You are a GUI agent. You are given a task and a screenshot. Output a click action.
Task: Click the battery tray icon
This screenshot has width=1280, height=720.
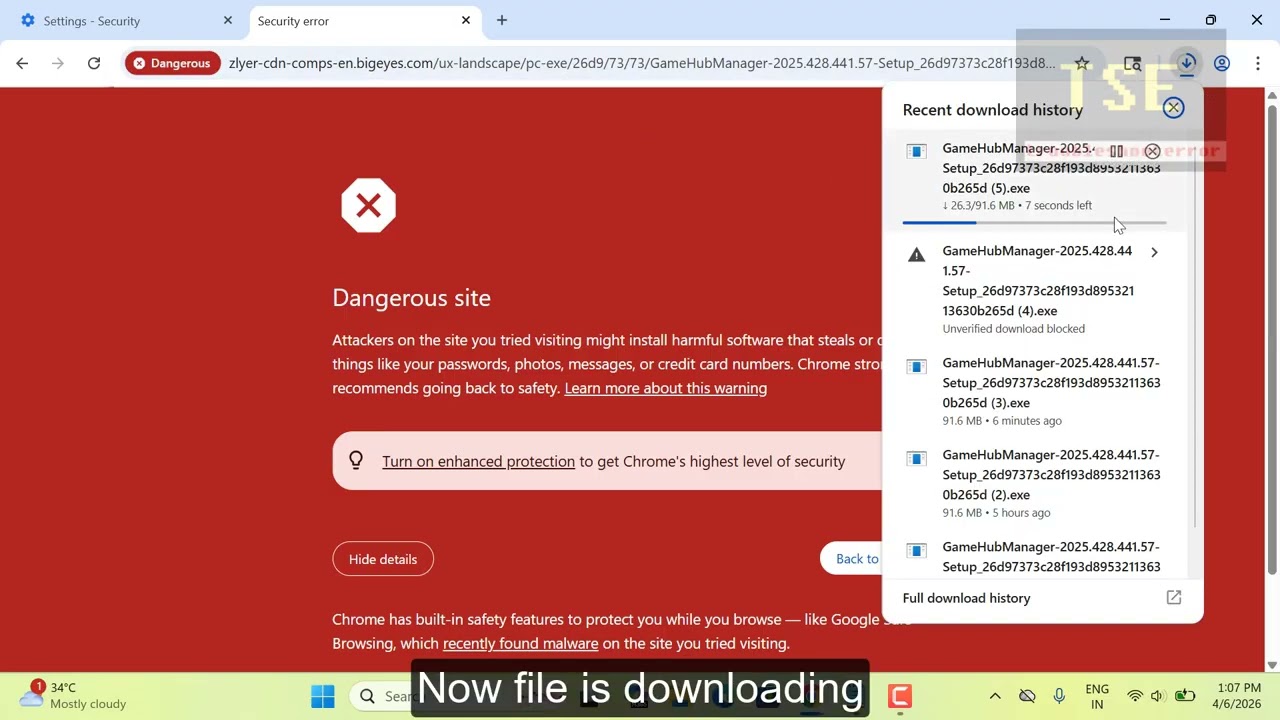1185,696
